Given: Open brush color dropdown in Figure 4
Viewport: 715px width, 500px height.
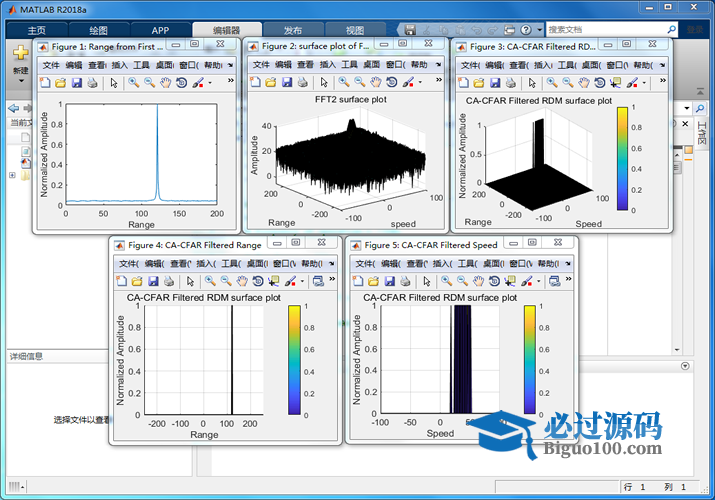Looking at the screenshot, I should [302, 282].
